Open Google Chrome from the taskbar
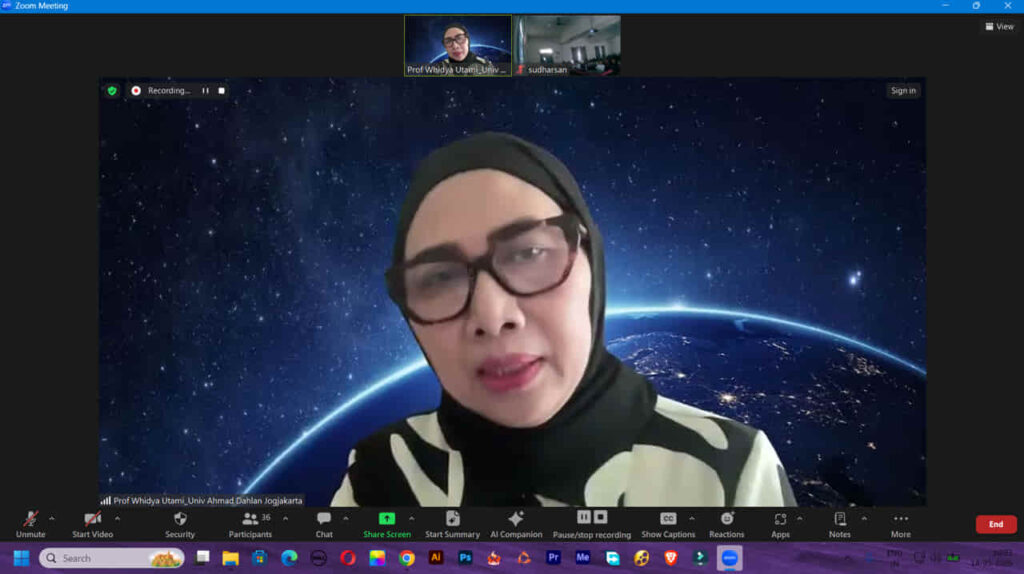The height and width of the screenshot is (574, 1024). 406,558
